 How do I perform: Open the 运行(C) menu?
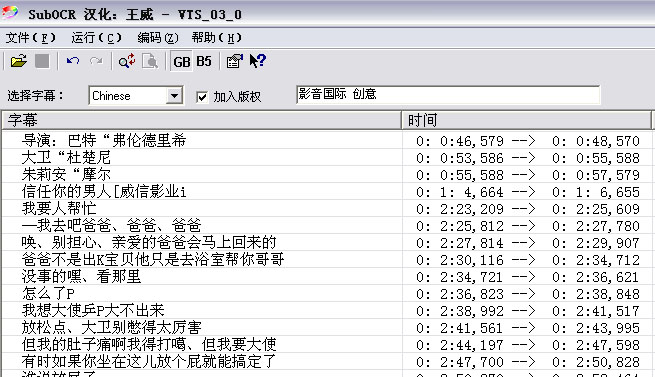[x=96, y=38]
